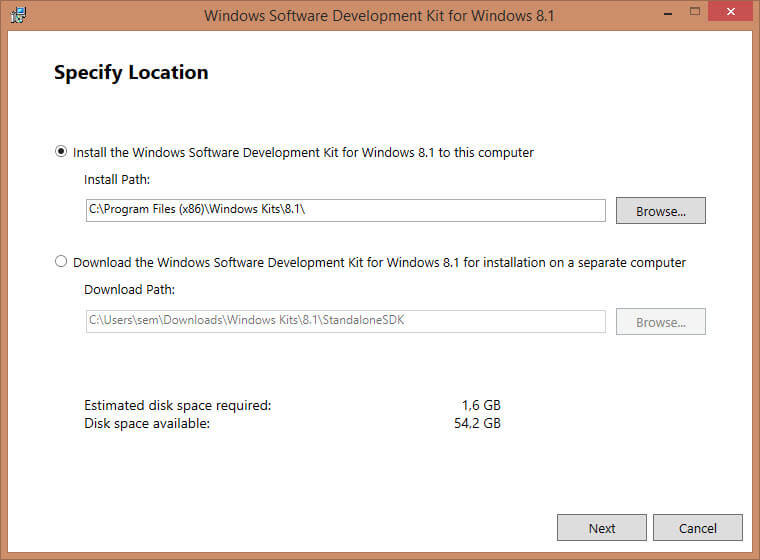Minimize the SDK setup window
The height and width of the screenshot is (560, 760).
(x=668, y=13)
